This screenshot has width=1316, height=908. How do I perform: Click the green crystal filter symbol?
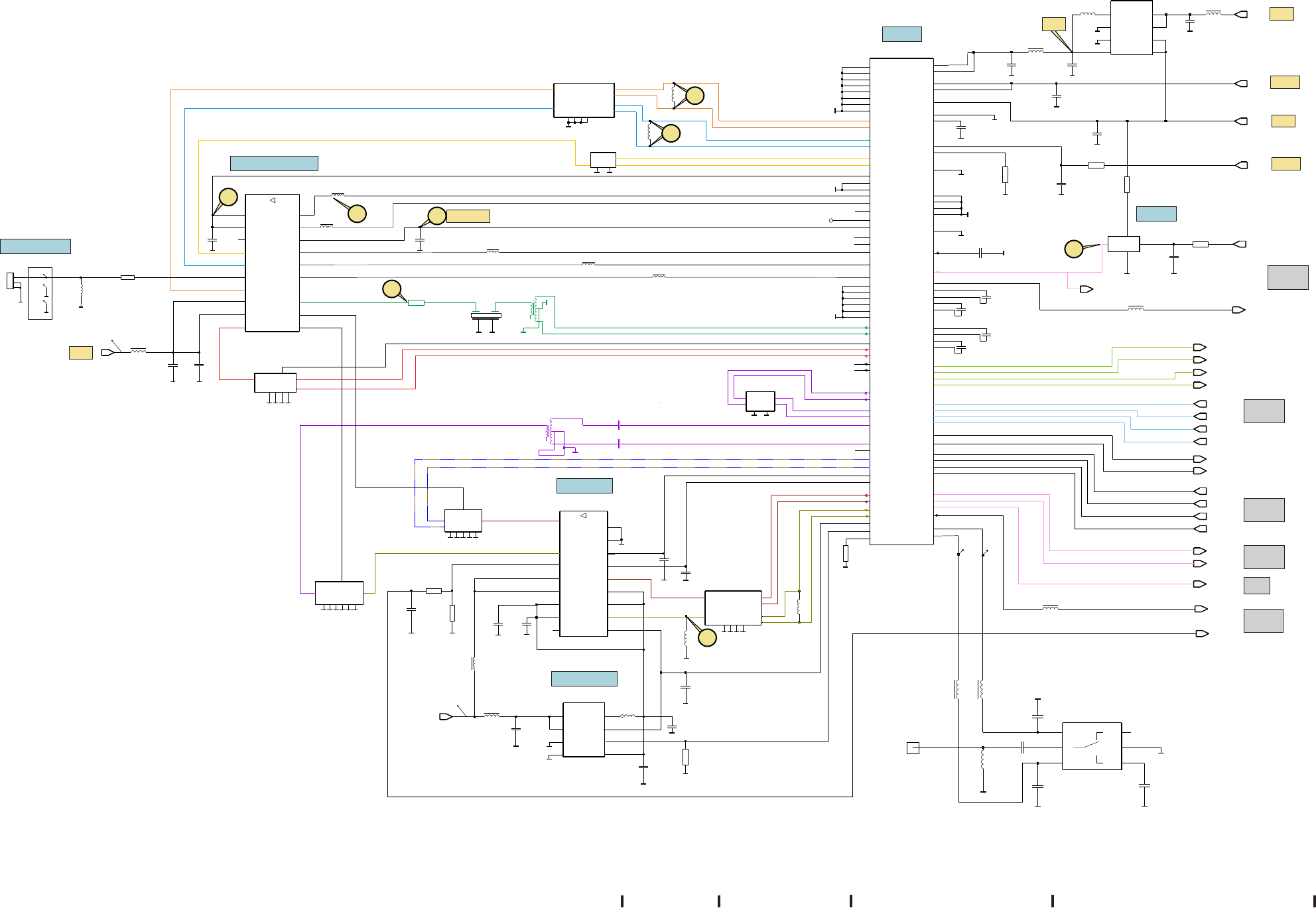pos(486,316)
